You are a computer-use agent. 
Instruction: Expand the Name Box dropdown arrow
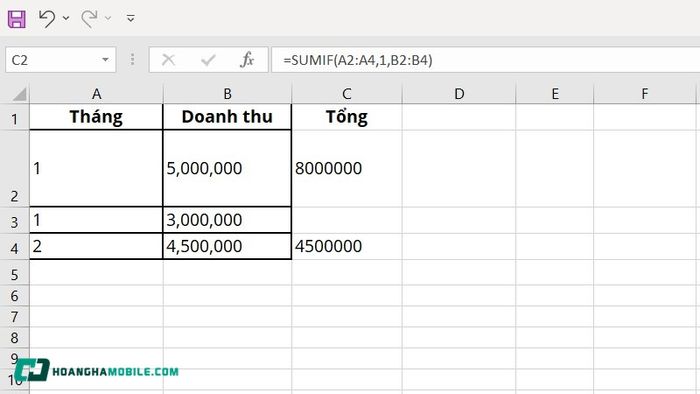coord(105,60)
